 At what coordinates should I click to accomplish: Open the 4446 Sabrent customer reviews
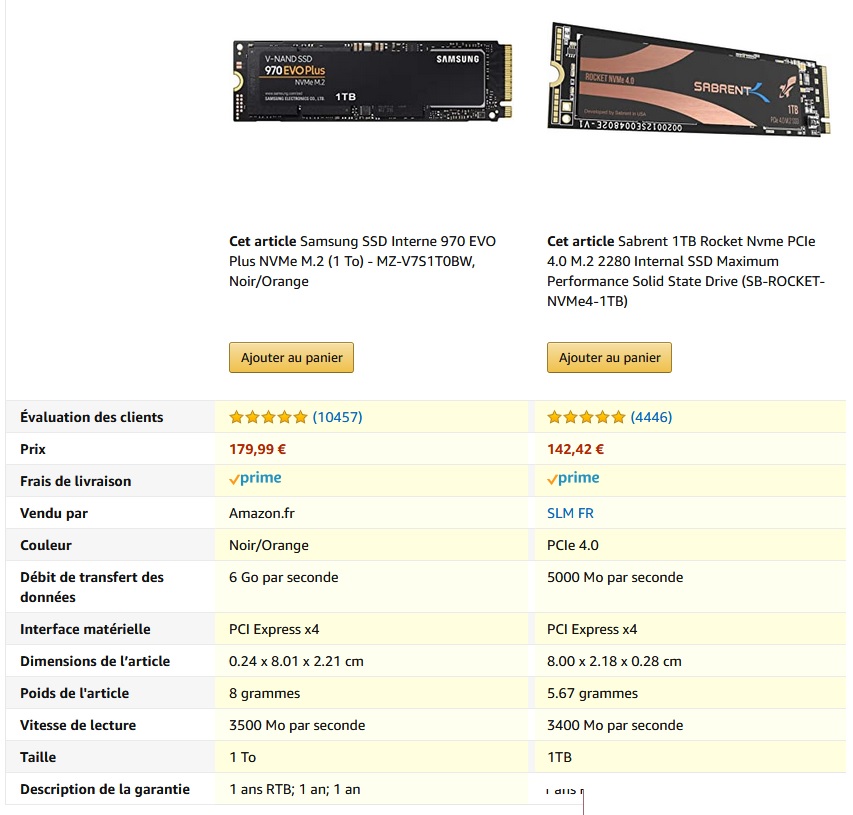pos(651,417)
